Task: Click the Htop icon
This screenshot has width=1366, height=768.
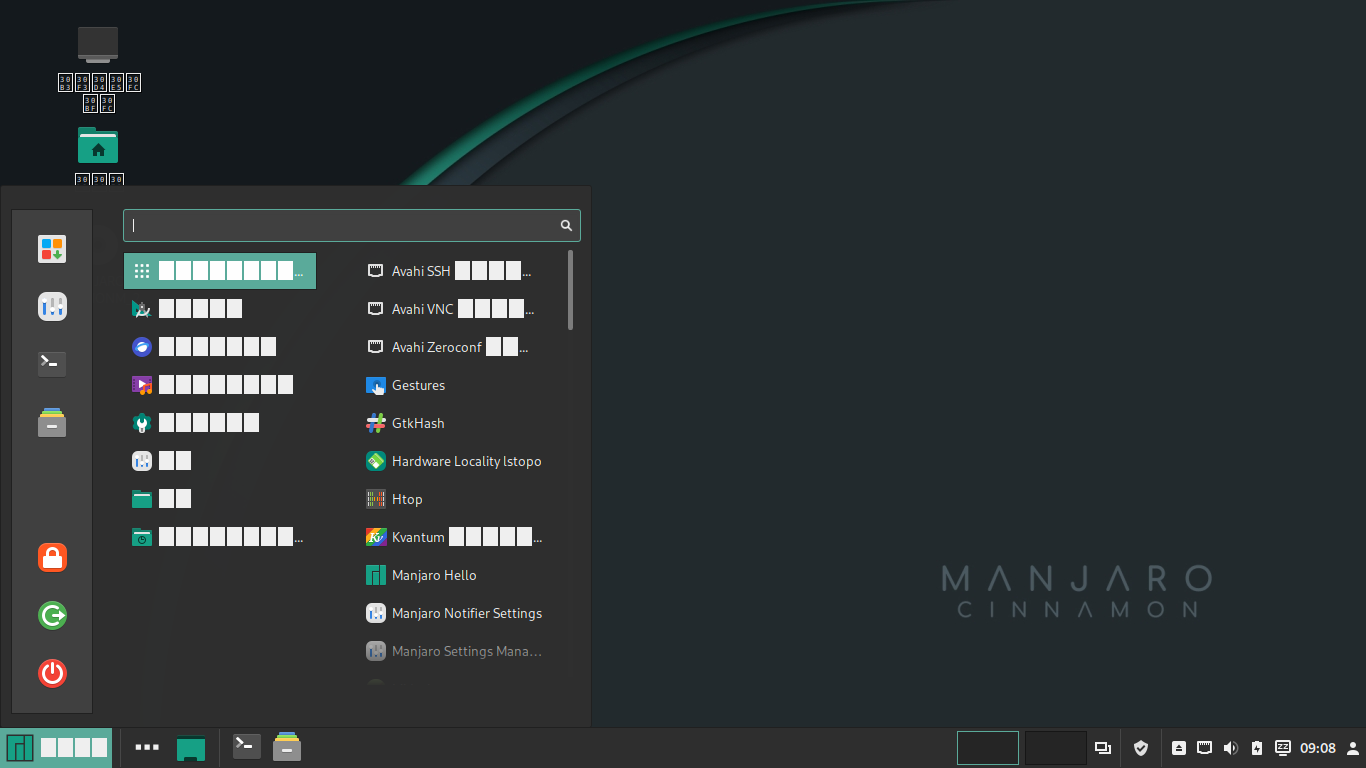Action: (x=376, y=499)
